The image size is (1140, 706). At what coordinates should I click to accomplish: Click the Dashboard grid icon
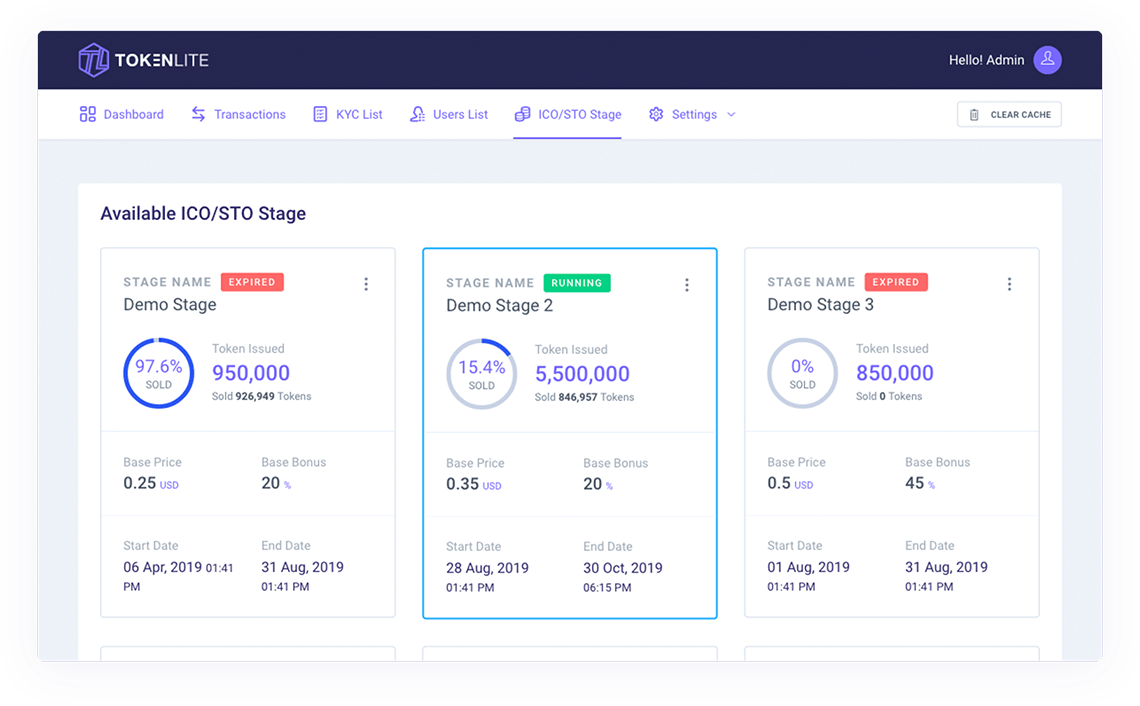point(88,114)
